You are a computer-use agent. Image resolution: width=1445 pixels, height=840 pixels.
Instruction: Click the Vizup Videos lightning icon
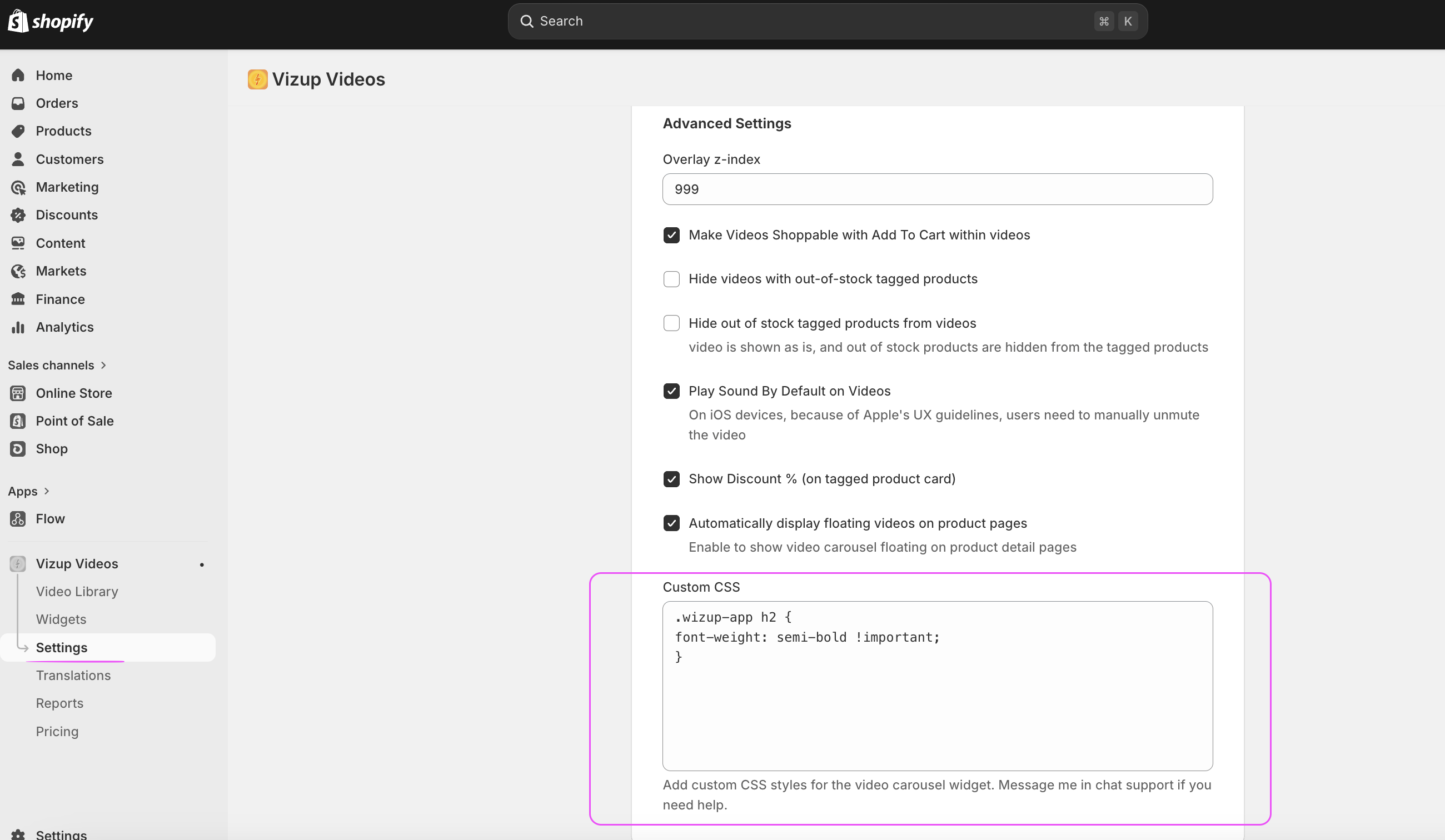click(18, 563)
